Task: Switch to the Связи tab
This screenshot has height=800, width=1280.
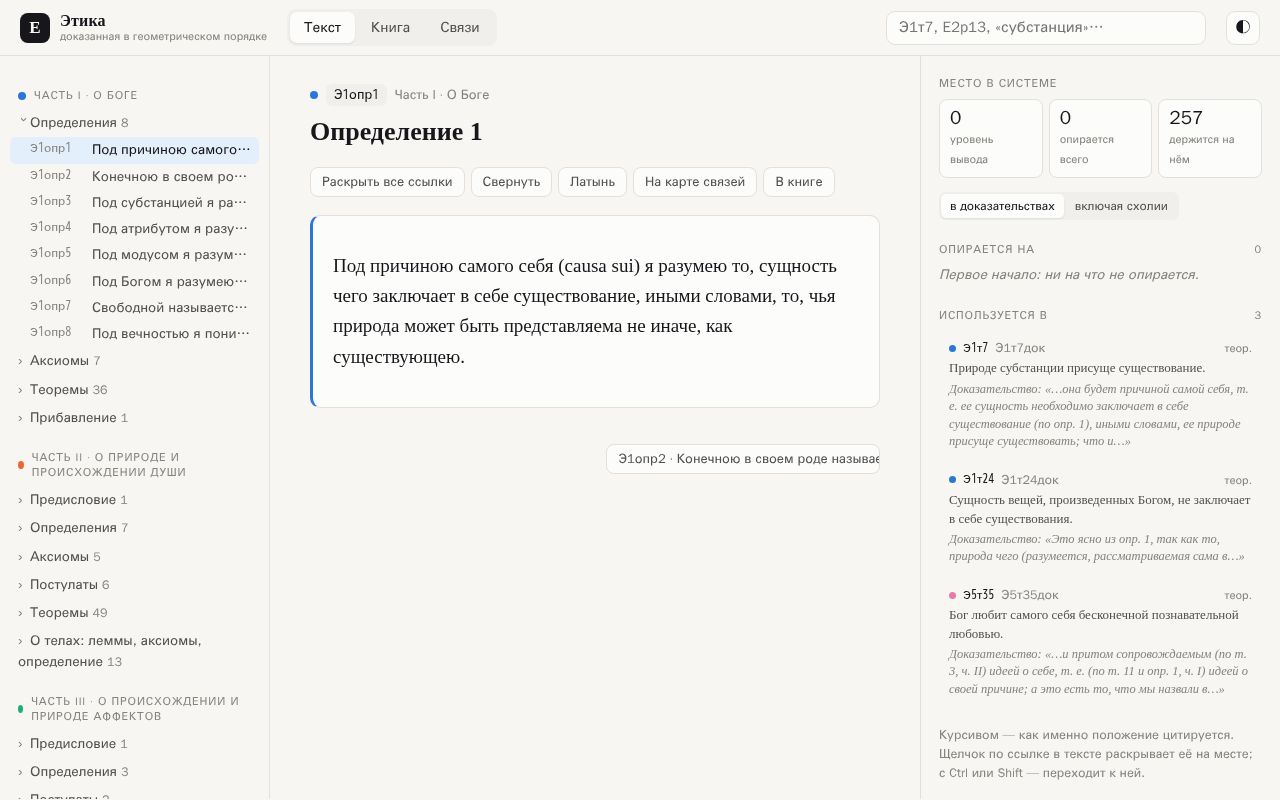Action: click(x=460, y=28)
